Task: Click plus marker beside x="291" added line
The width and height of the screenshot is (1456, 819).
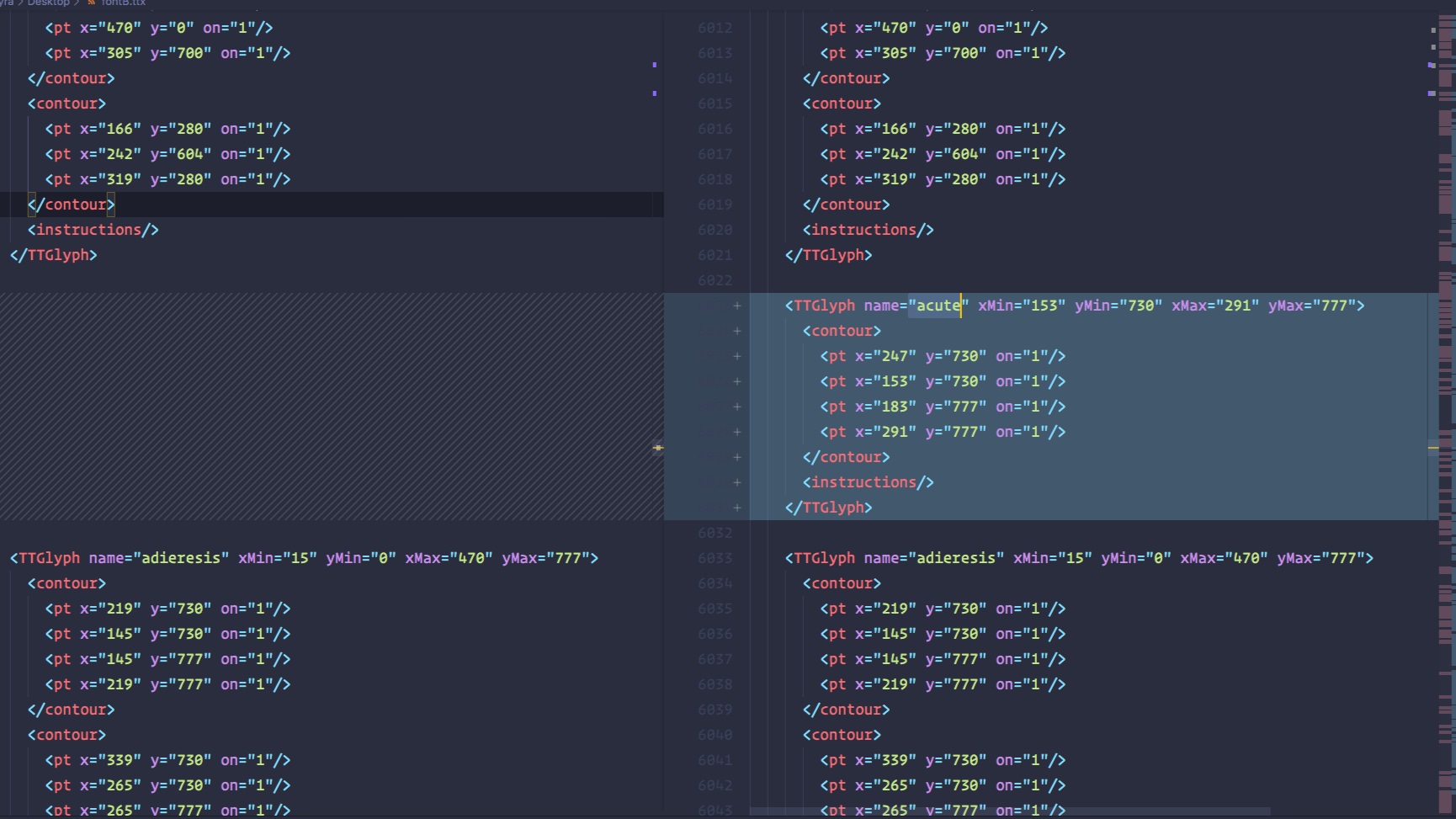Action: coord(737,432)
